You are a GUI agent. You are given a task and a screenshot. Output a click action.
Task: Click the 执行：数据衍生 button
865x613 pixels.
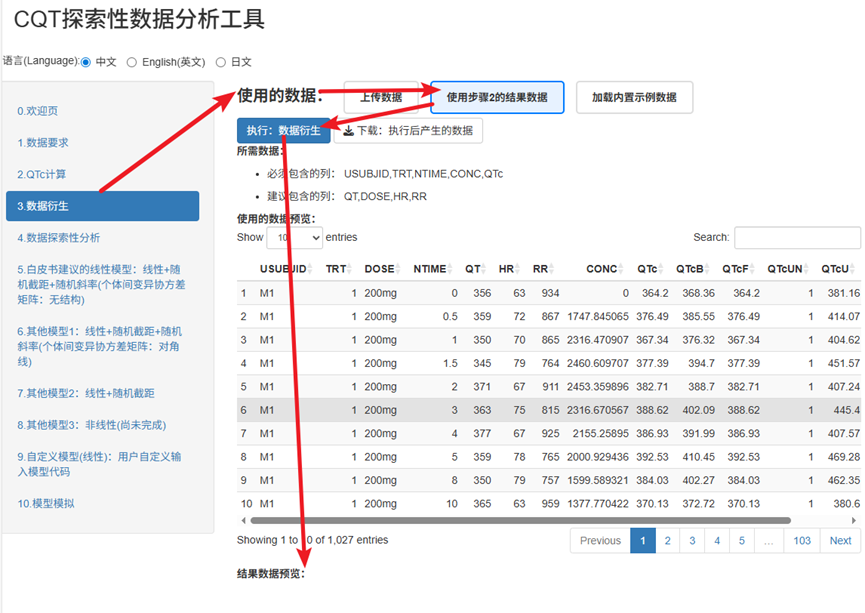[x=283, y=131]
